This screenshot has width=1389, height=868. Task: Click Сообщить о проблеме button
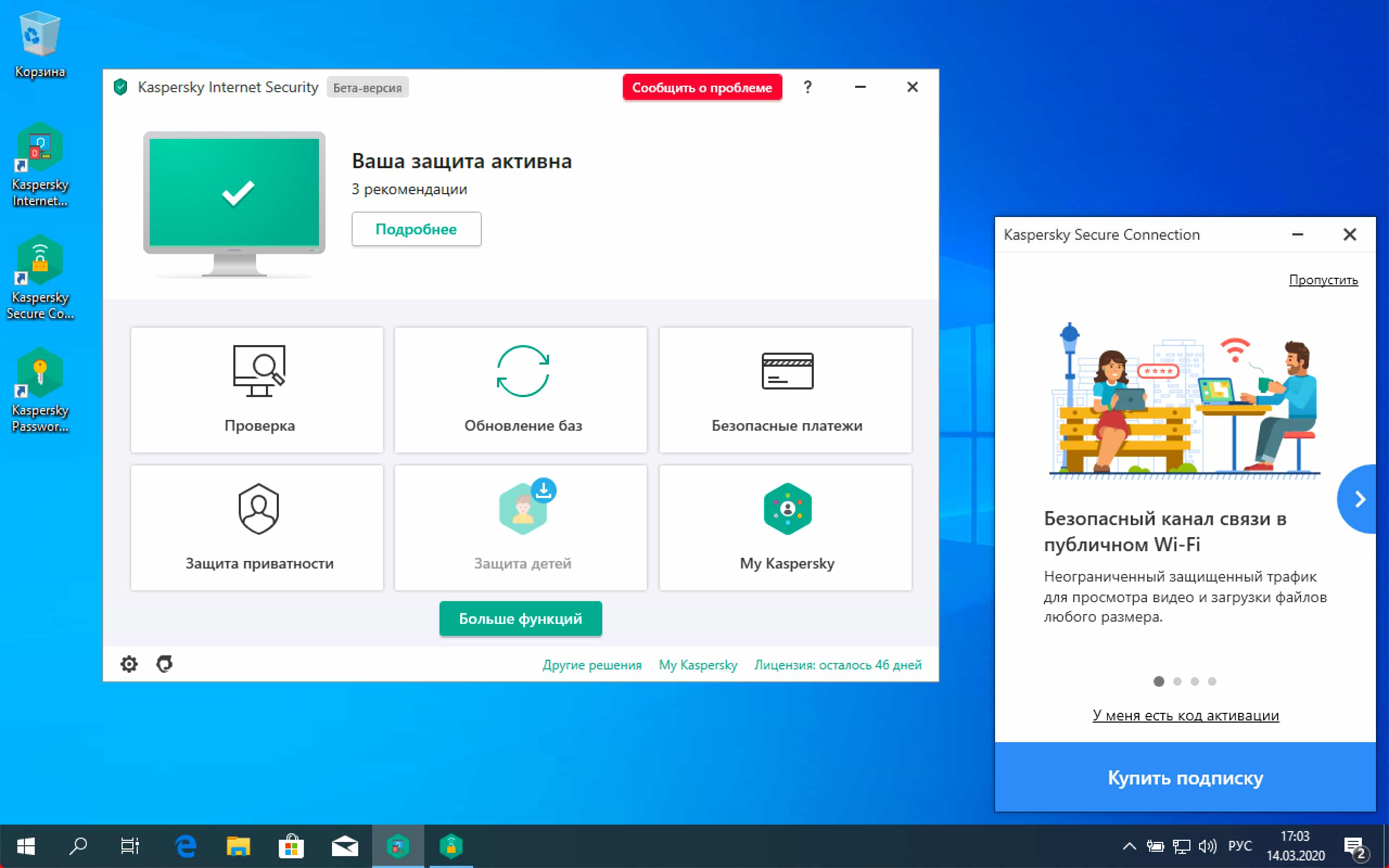[x=702, y=87]
